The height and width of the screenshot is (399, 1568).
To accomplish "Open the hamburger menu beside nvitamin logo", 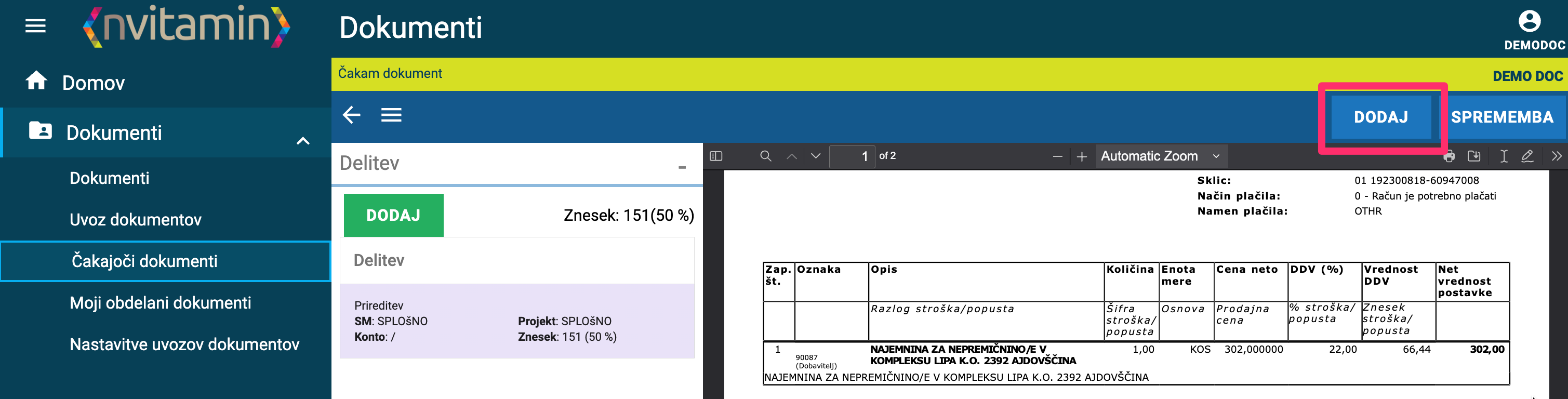I will point(35,26).
